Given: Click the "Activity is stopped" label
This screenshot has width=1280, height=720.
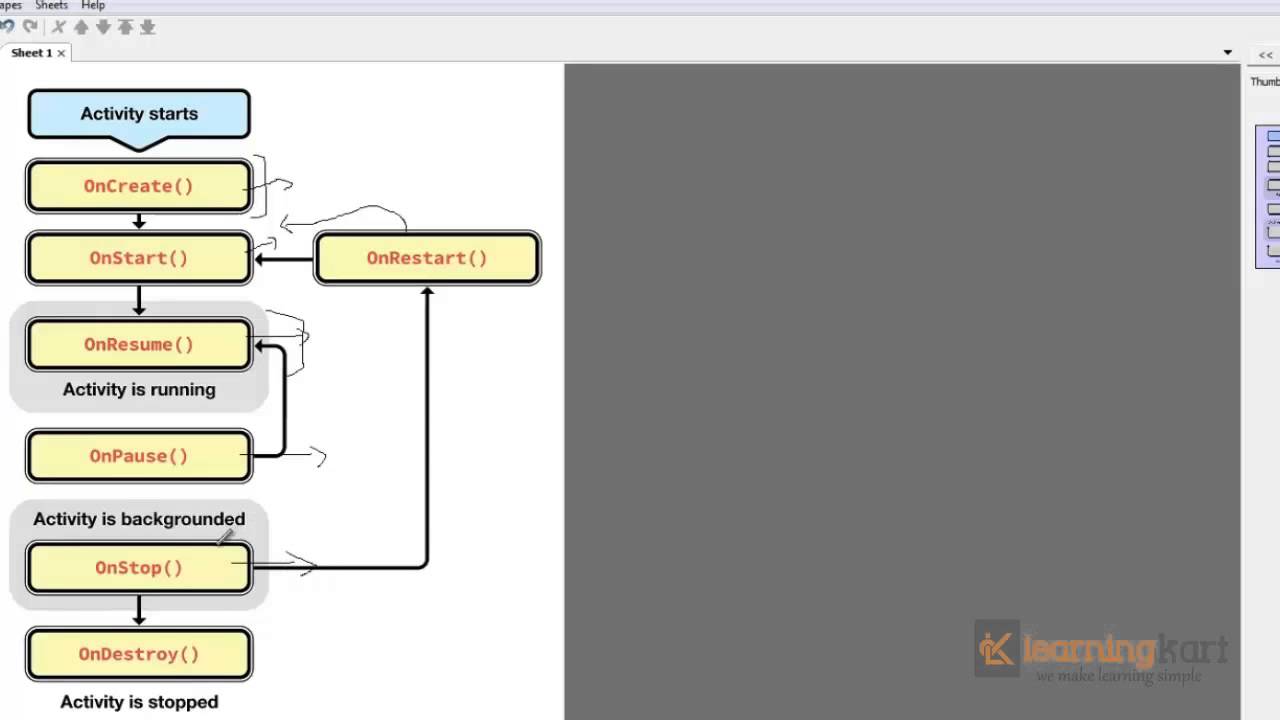Looking at the screenshot, I should (139, 702).
